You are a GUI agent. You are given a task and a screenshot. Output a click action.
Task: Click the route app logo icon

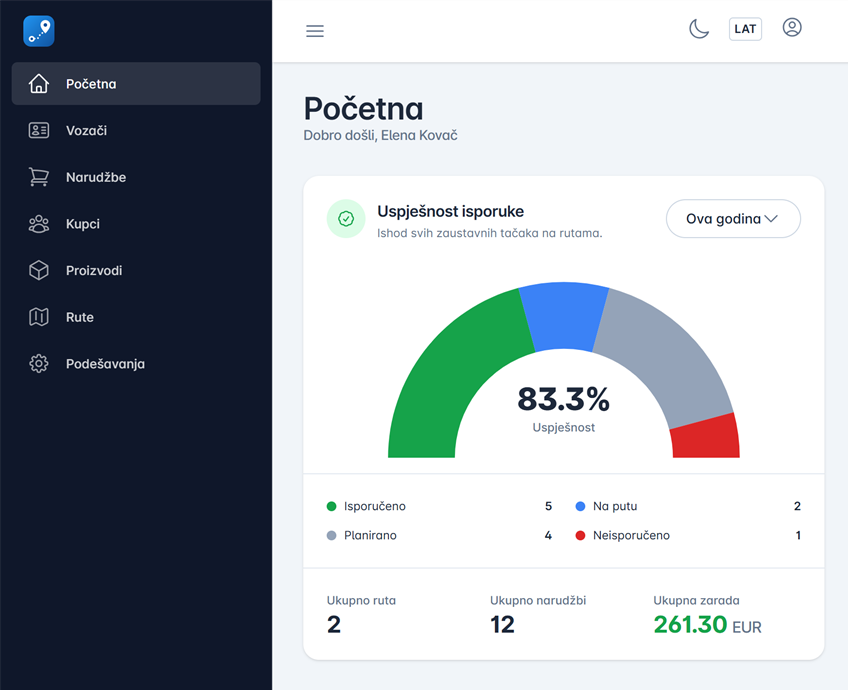[x=38, y=31]
